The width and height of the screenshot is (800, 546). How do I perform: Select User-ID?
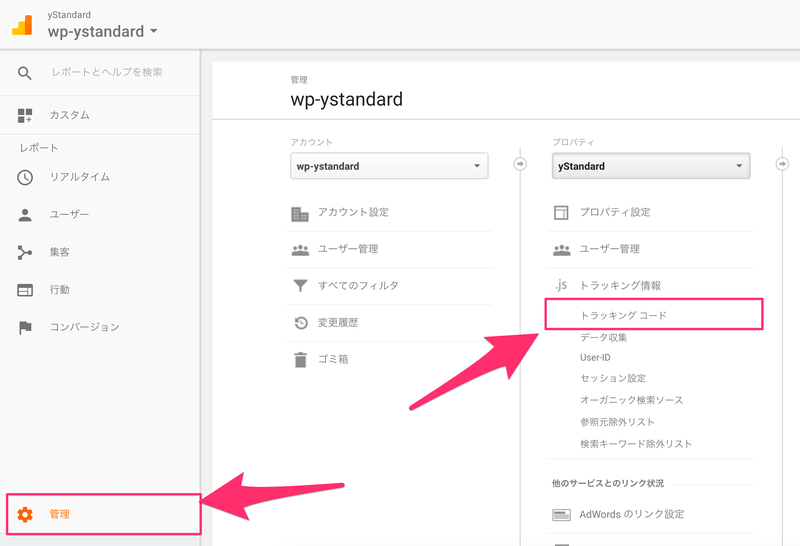595,358
